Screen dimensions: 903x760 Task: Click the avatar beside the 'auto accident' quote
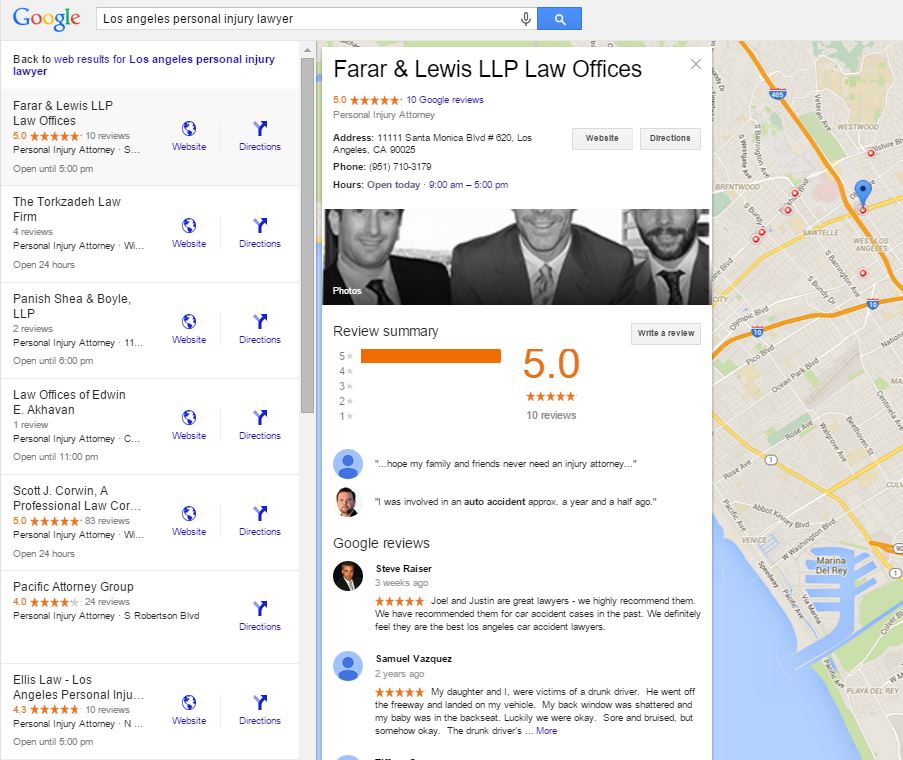(x=348, y=502)
